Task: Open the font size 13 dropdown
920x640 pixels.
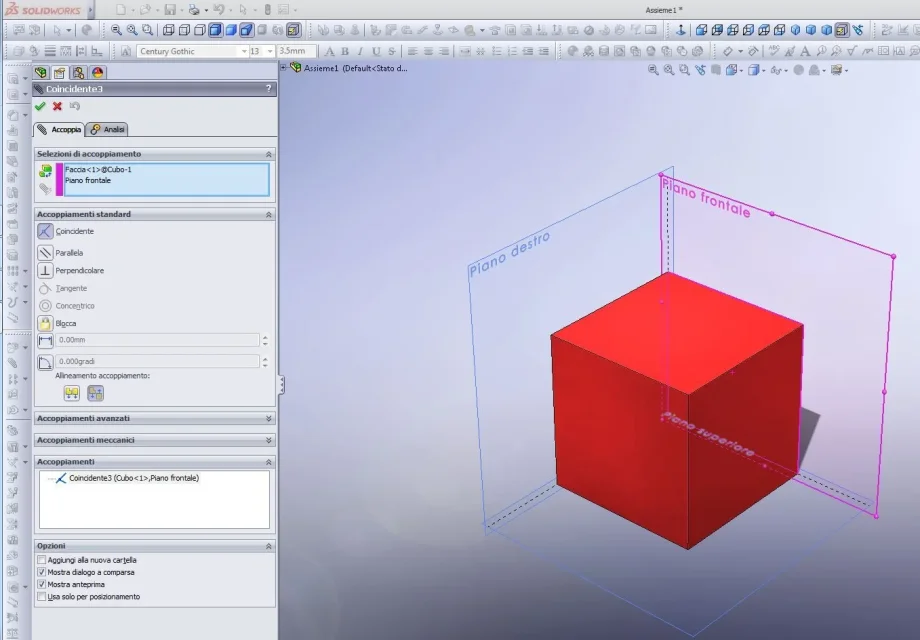Action: pyautogui.click(x=270, y=52)
